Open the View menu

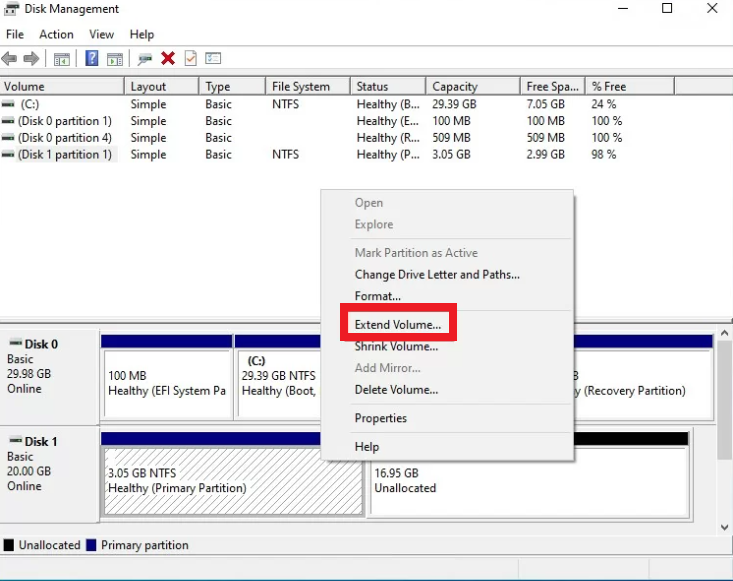click(x=101, y=34)
